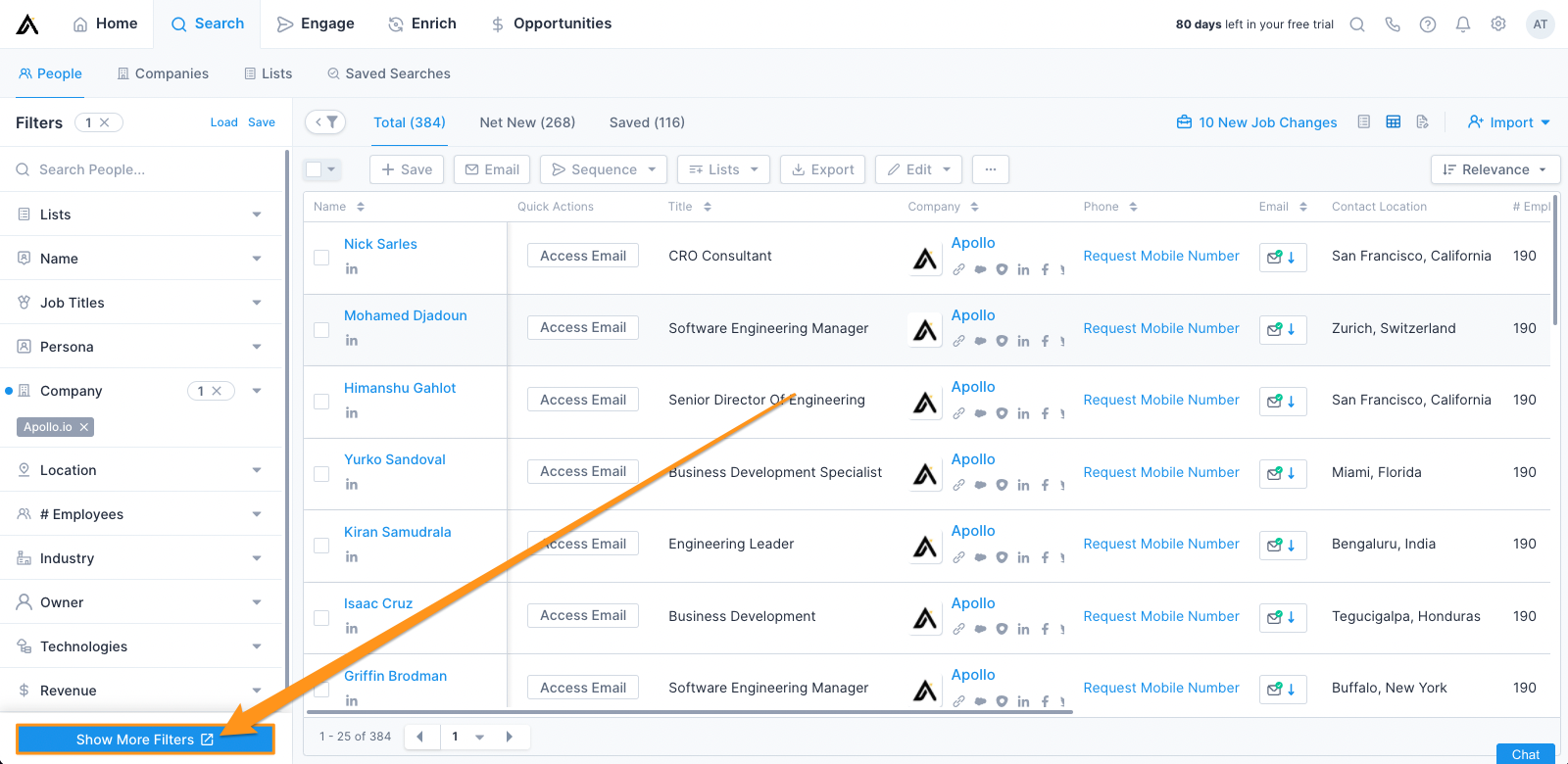Open the Relevance sort dropdown
This screenshot has width=1568, height=764.
[1495, 169]
